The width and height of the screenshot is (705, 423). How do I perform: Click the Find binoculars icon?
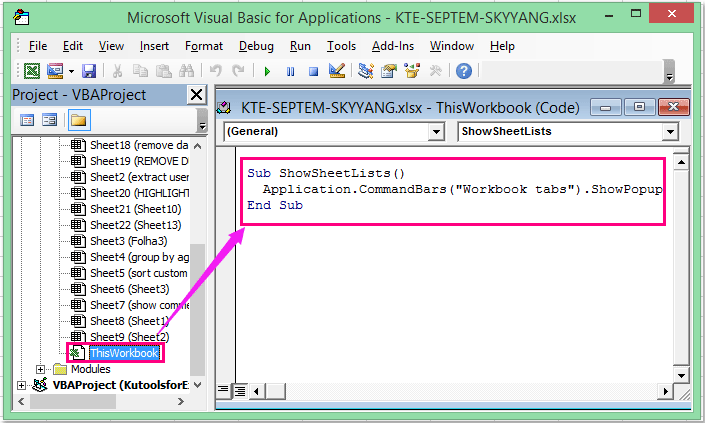[186, 71]
